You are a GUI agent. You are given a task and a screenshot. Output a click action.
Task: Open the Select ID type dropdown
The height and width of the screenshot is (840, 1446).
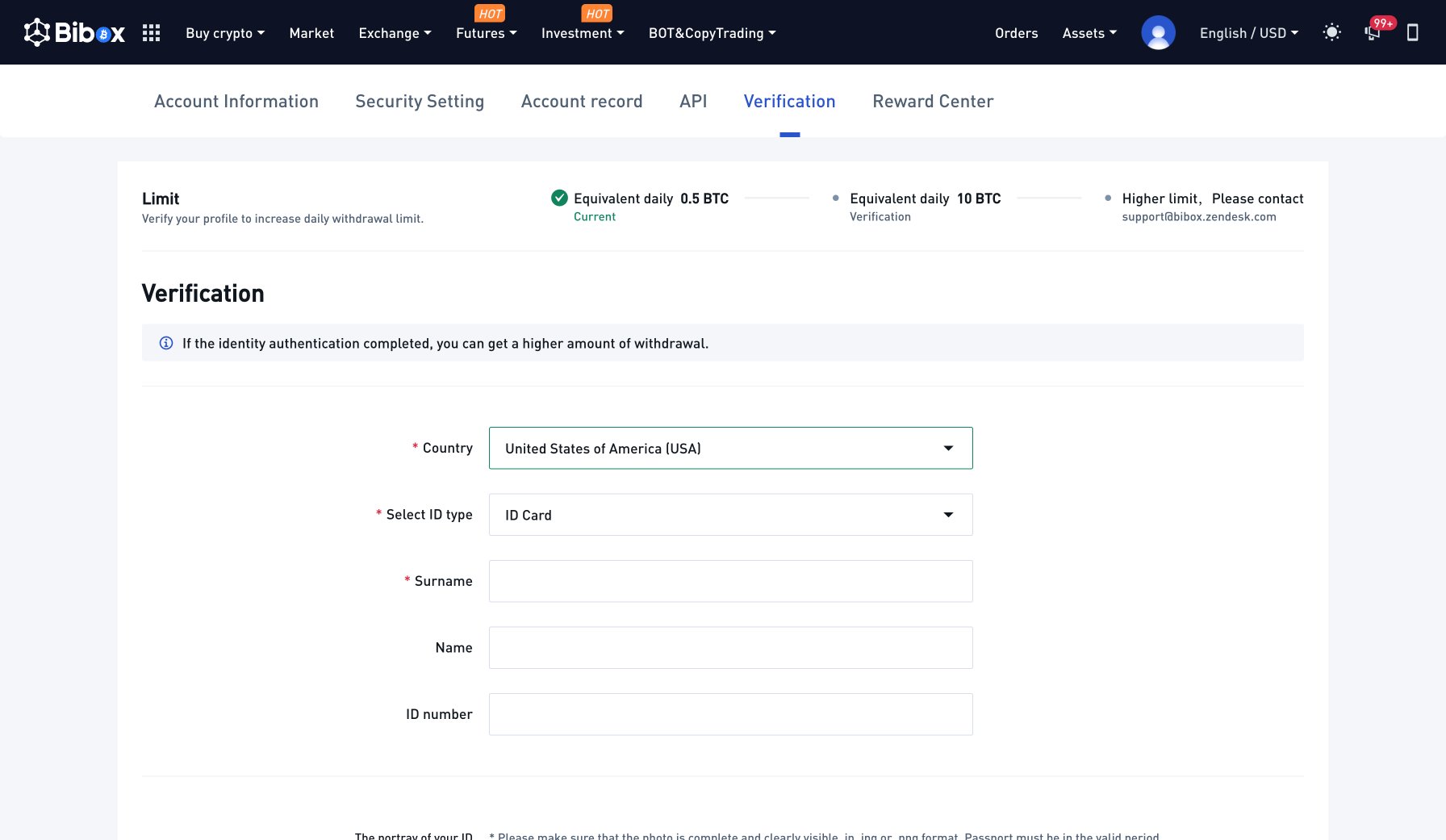pos(730,515)
